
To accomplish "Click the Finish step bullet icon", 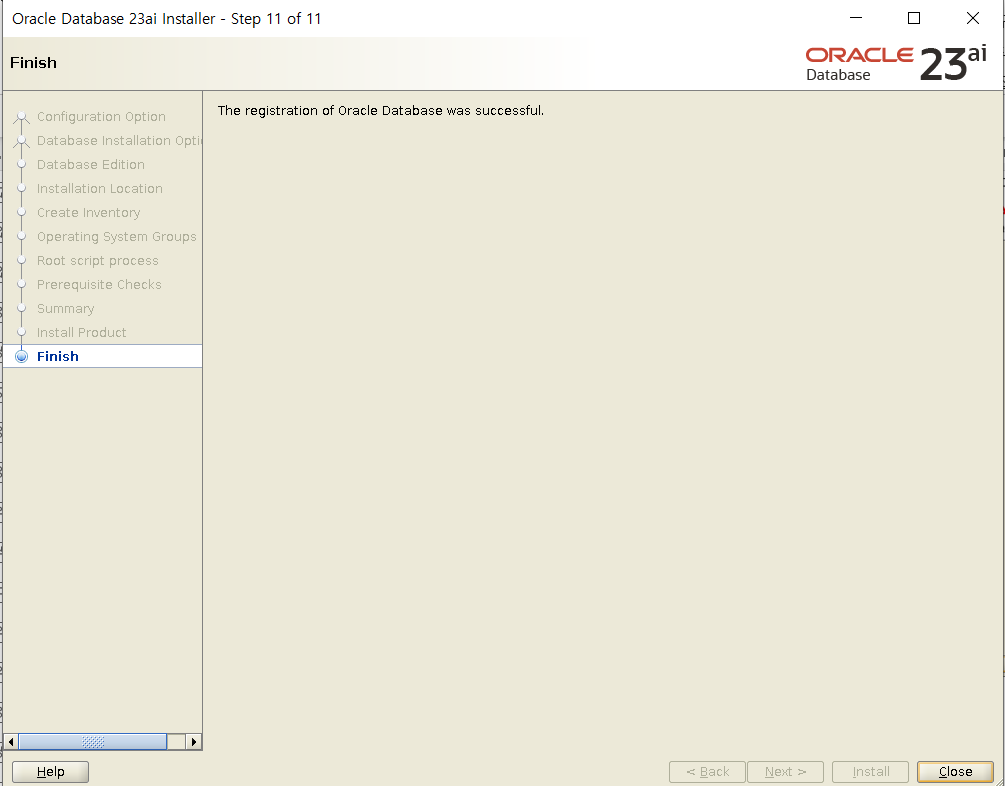I will (22, 356).
